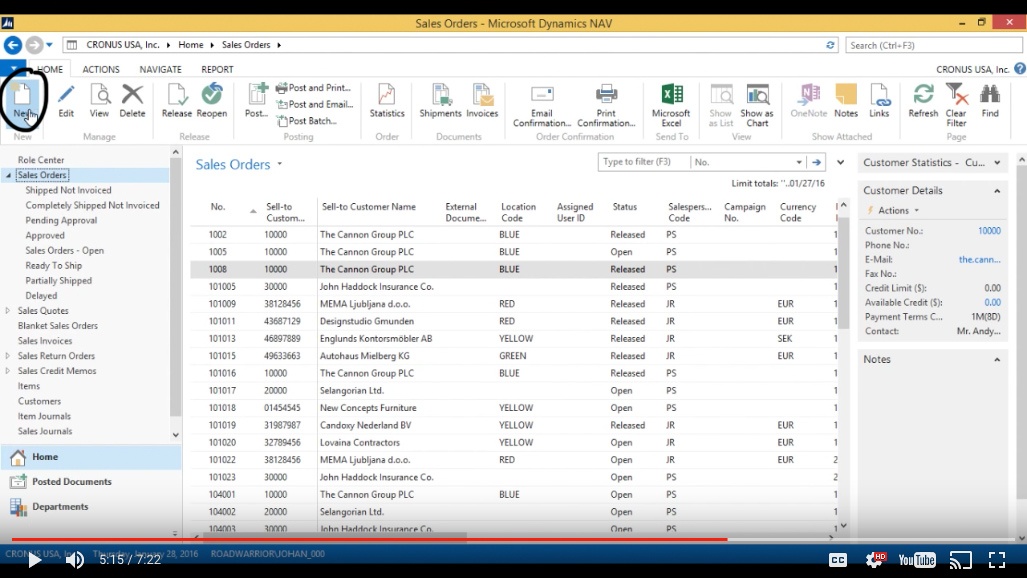Expand the Sales Quotes tree node
Viewport: 1027px width, 578px height.
coord(8,310)
